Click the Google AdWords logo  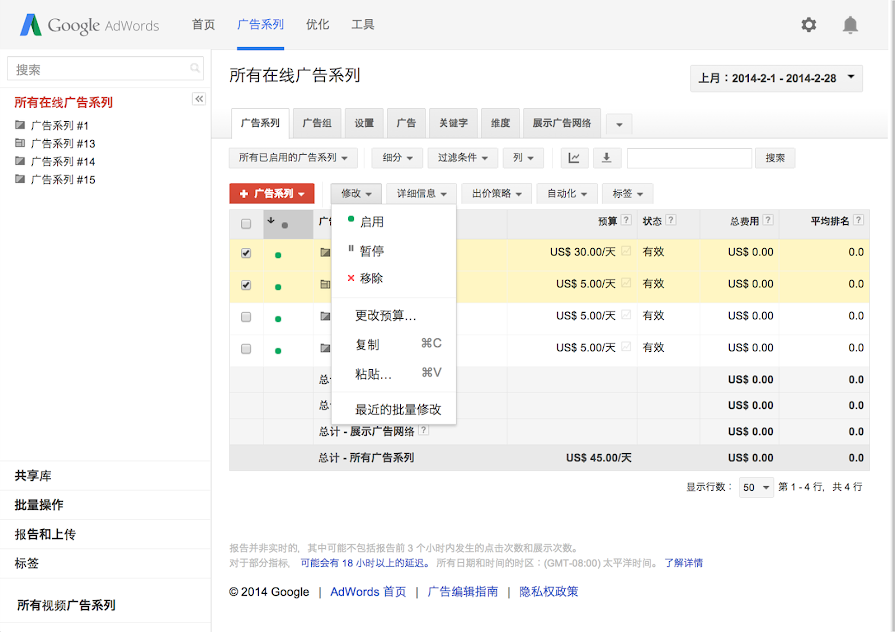pos(90,25)
